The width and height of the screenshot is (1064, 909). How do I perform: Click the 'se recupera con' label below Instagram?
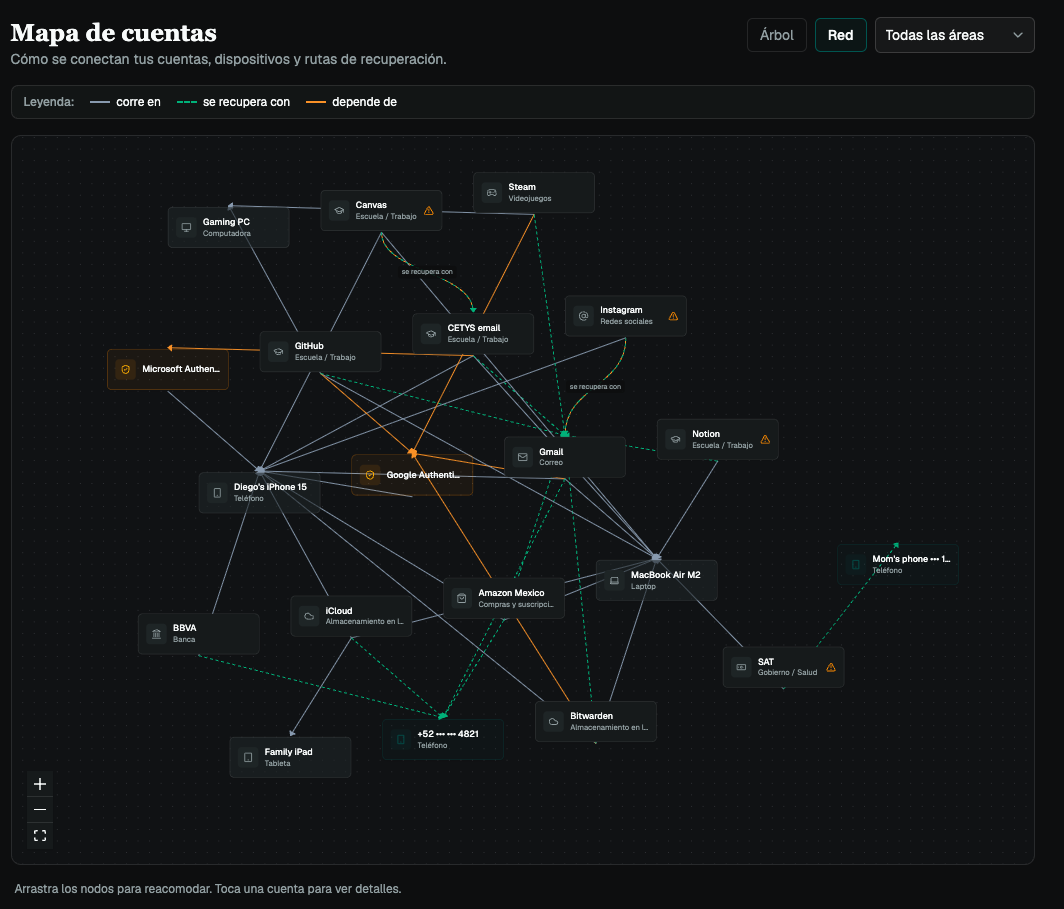[x=595, y=387]
